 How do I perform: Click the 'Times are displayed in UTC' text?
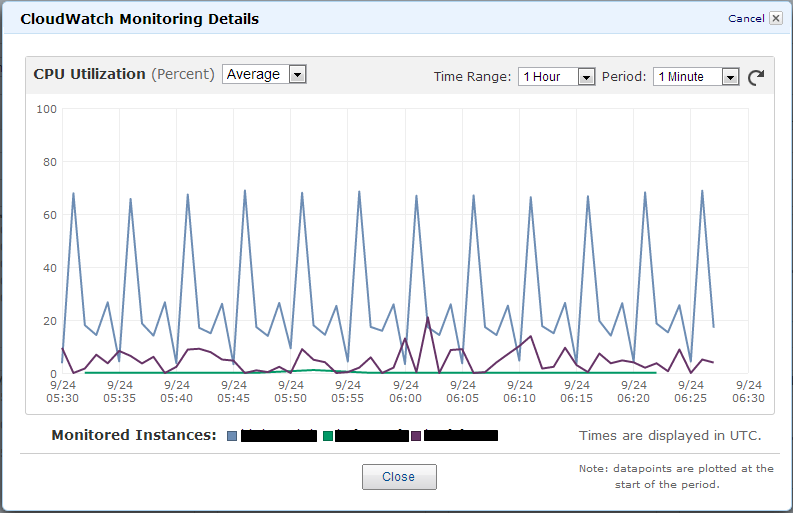click(670, 436)
